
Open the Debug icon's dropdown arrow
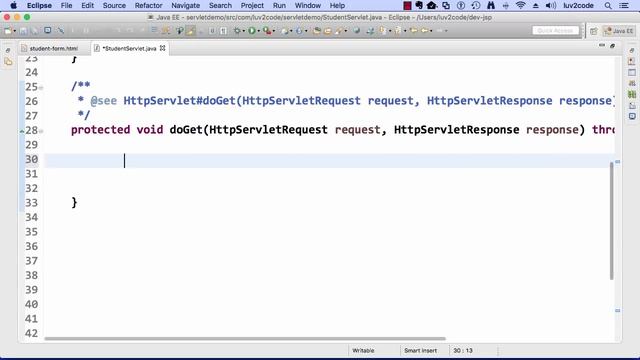(x=244, y=31)
